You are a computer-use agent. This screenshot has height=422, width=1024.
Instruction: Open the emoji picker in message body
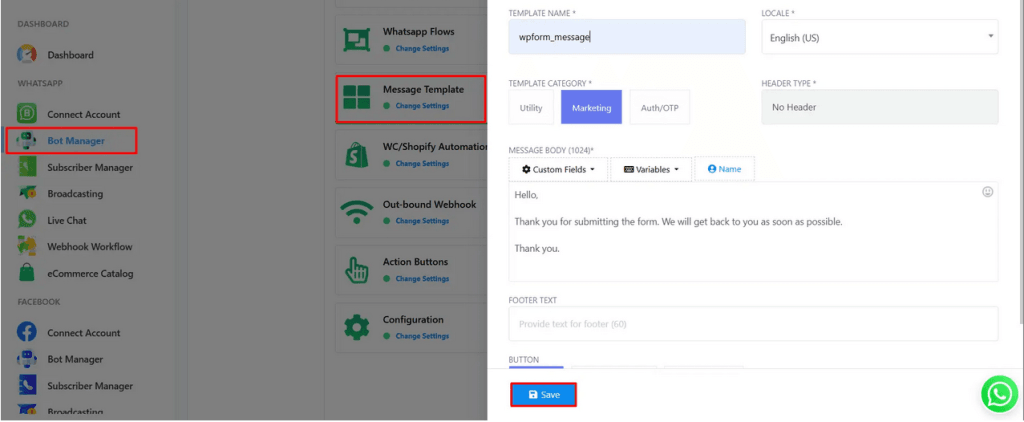pos(987,192)
